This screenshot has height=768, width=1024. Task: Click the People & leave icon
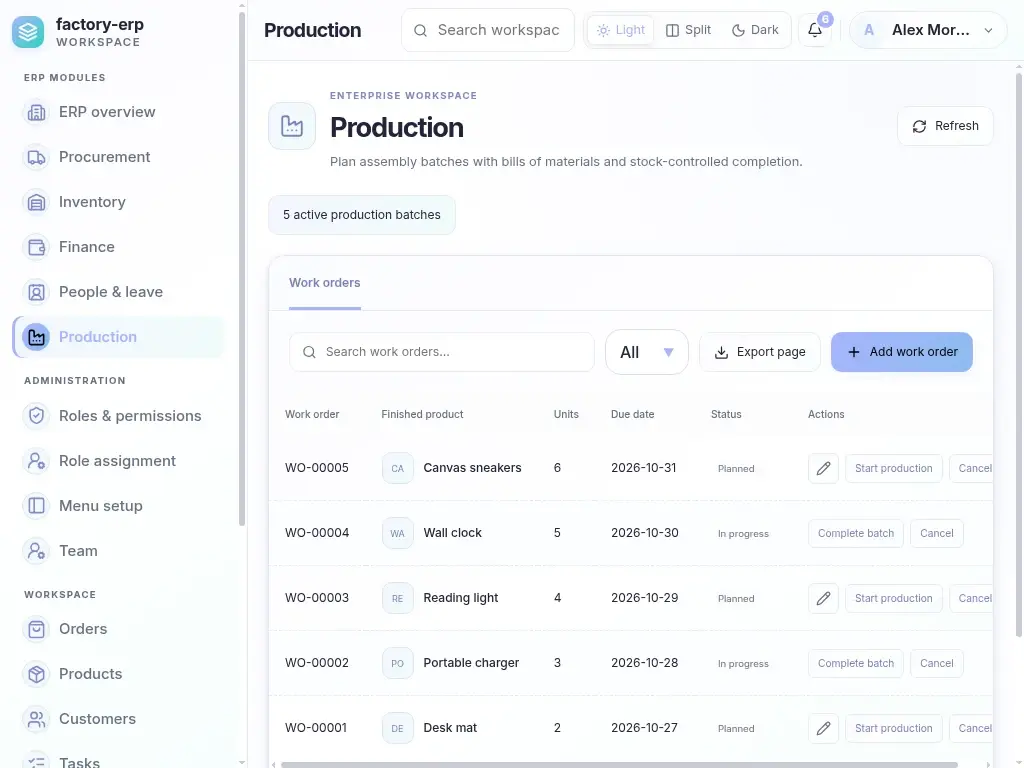click(37, 292)
